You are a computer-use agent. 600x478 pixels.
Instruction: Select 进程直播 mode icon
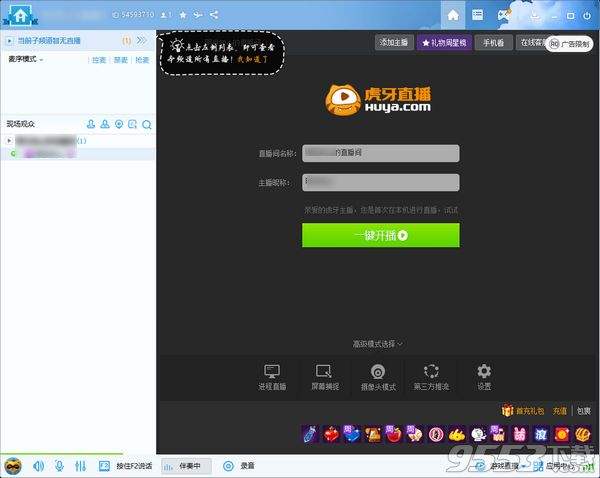click(272, 377)
